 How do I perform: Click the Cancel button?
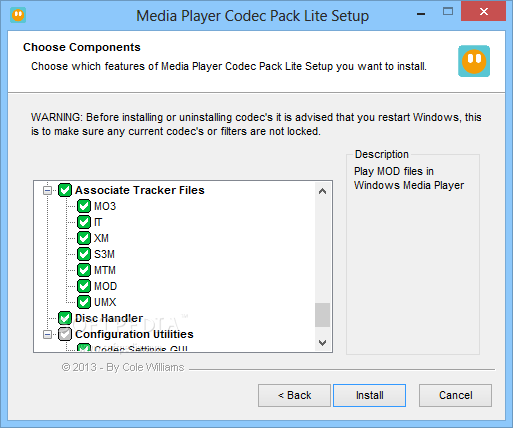click(455, 395)
